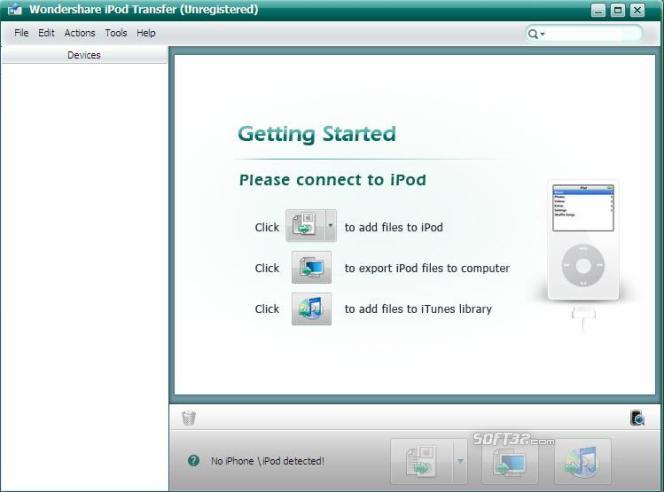Close the iPod Transfer window
The height and width of the screenshot is (492, 664).
pyautogui.click(x=637, y=10)
